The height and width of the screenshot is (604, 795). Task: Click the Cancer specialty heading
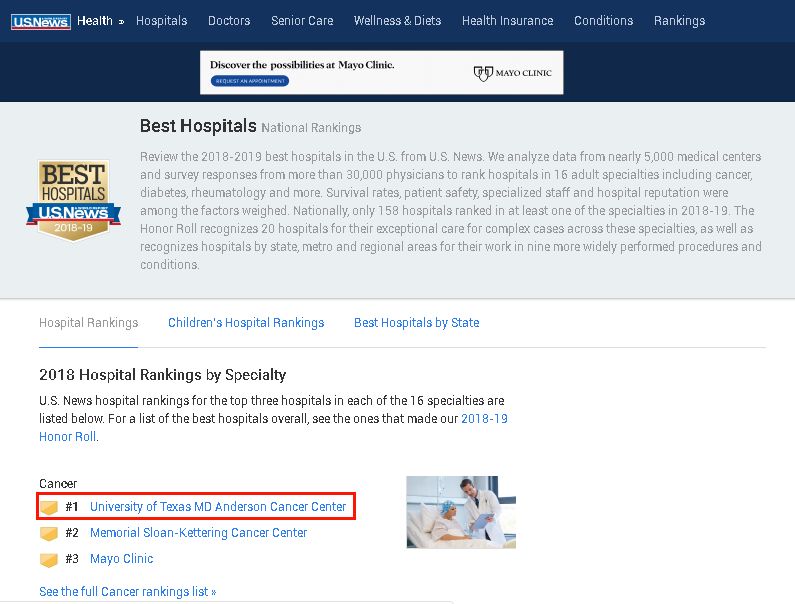pyautogui.click(x=58, y=484)
